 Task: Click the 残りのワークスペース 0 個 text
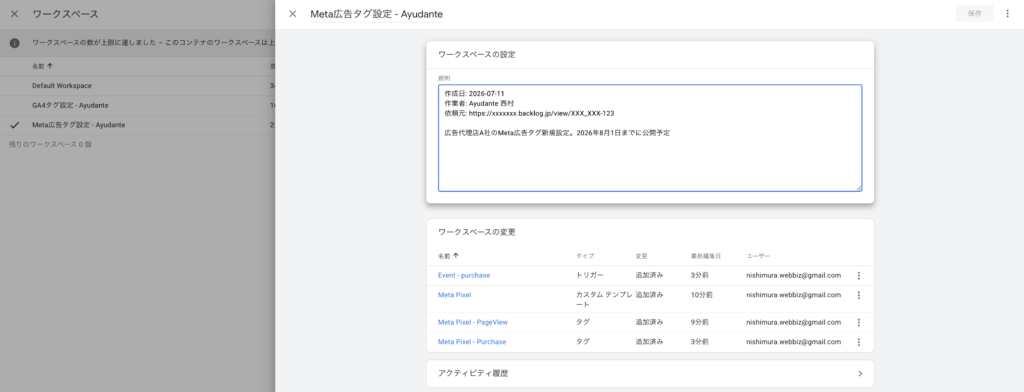click(50, 144)
